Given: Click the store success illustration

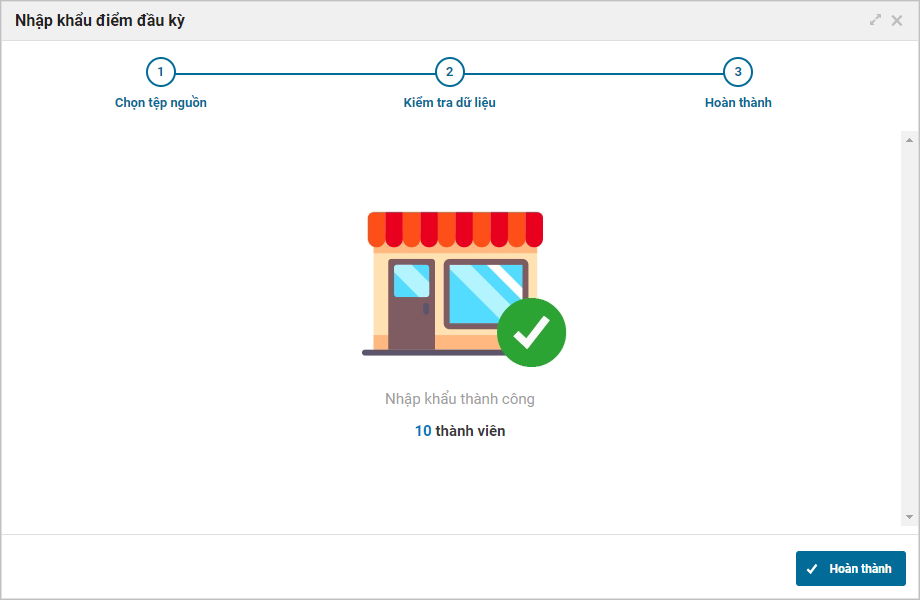Looking at the screenshot, I should pyautogui.click(x=464, y=289).
